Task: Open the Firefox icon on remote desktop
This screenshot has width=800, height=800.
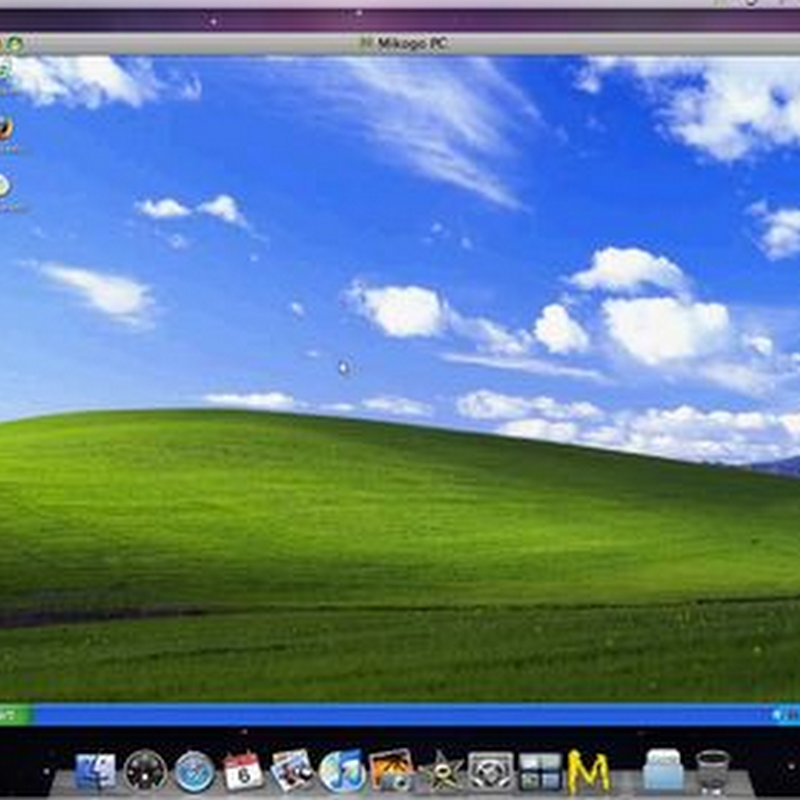Action: pos(5,128)
